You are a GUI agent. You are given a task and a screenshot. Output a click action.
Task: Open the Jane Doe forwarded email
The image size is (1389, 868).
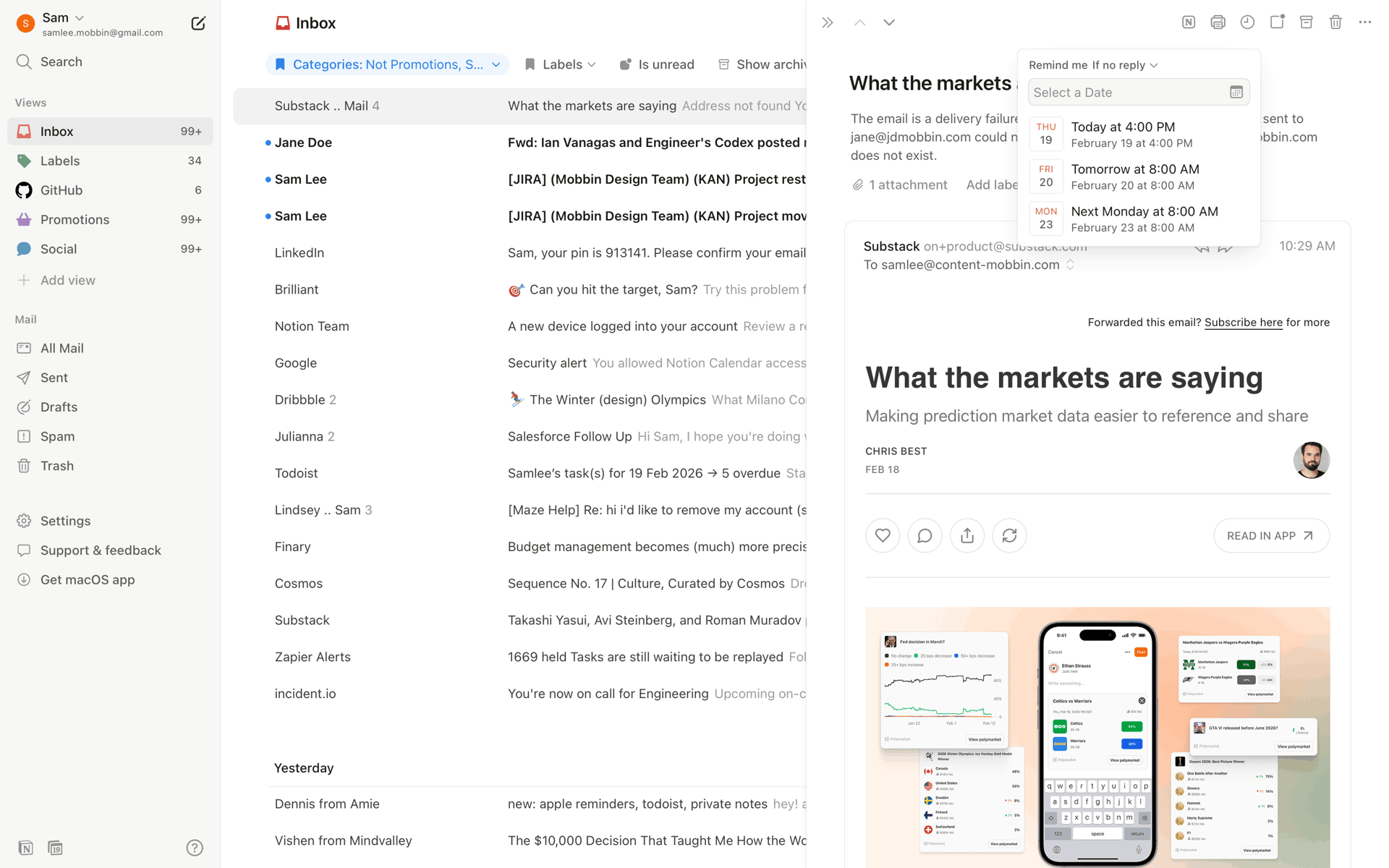pos(519,142)
